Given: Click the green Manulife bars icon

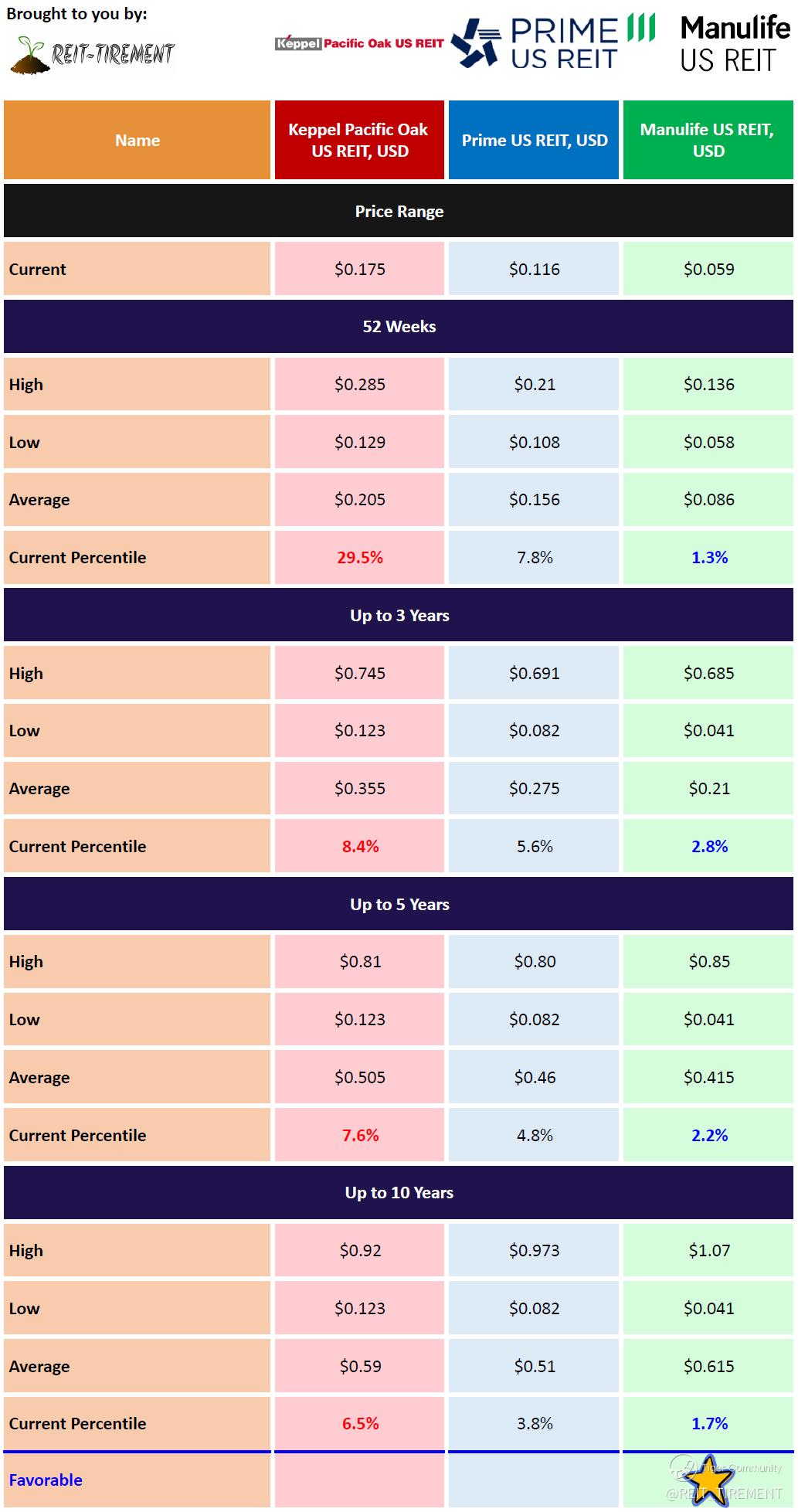Looking at the screenshot, I should pyautogui.click(x=640, y=27).
